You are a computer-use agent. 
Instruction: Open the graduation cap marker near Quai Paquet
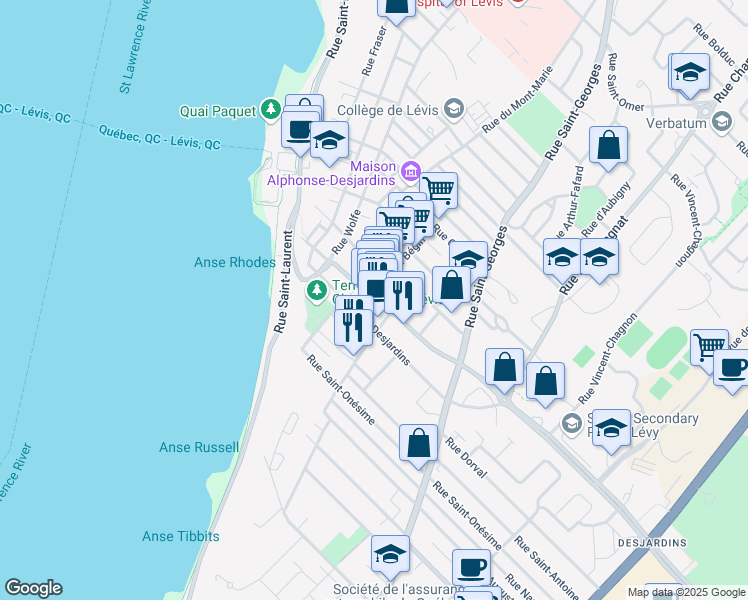click(329, 142)
